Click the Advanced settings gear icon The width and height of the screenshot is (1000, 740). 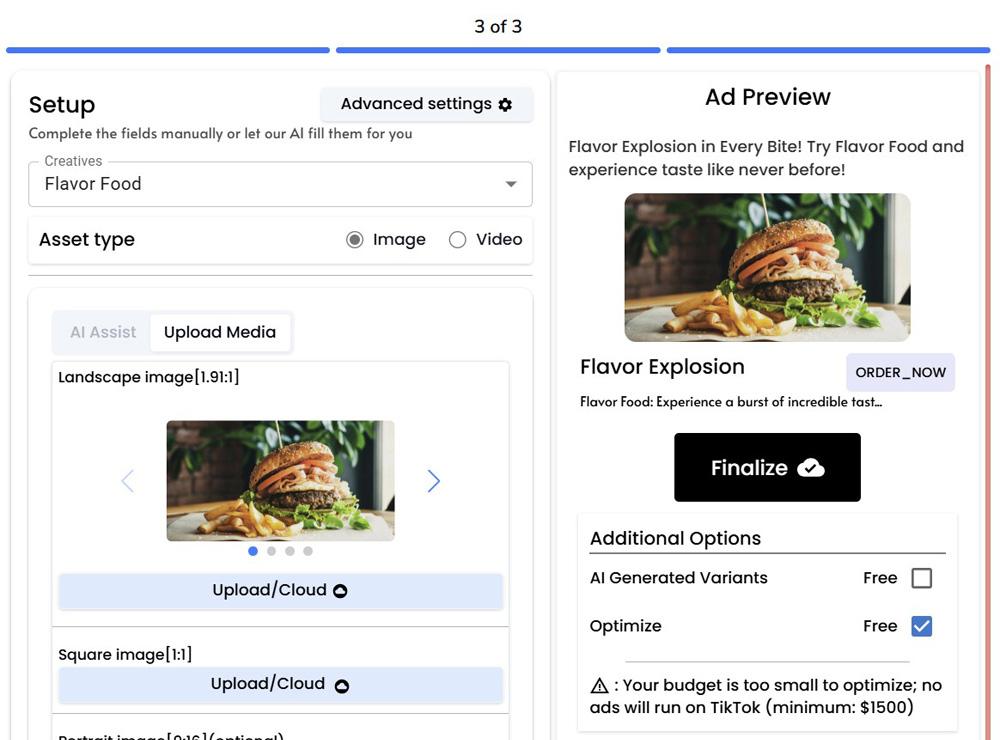505,104
